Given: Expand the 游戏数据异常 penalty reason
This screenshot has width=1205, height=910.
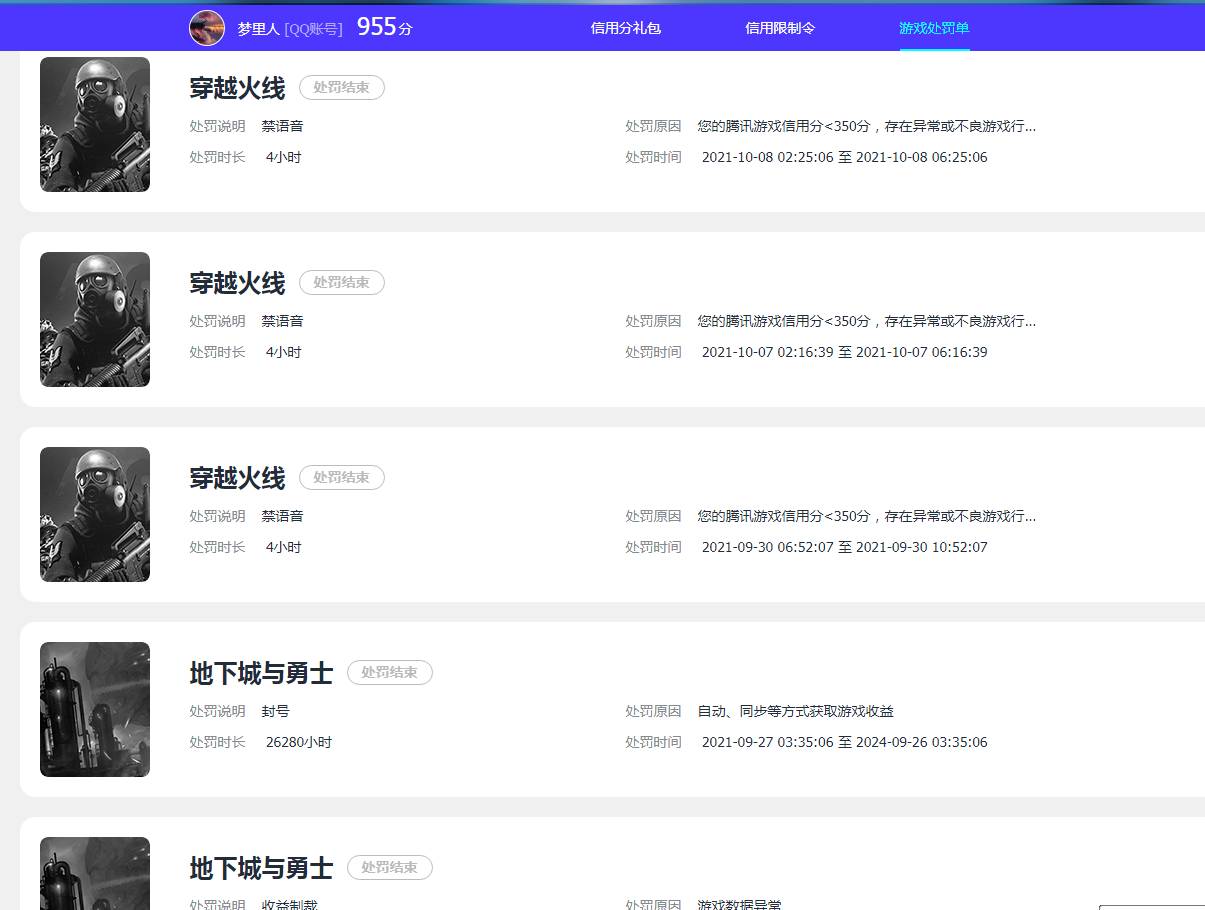Looking at the screenshot, I should tap(737, 903).
